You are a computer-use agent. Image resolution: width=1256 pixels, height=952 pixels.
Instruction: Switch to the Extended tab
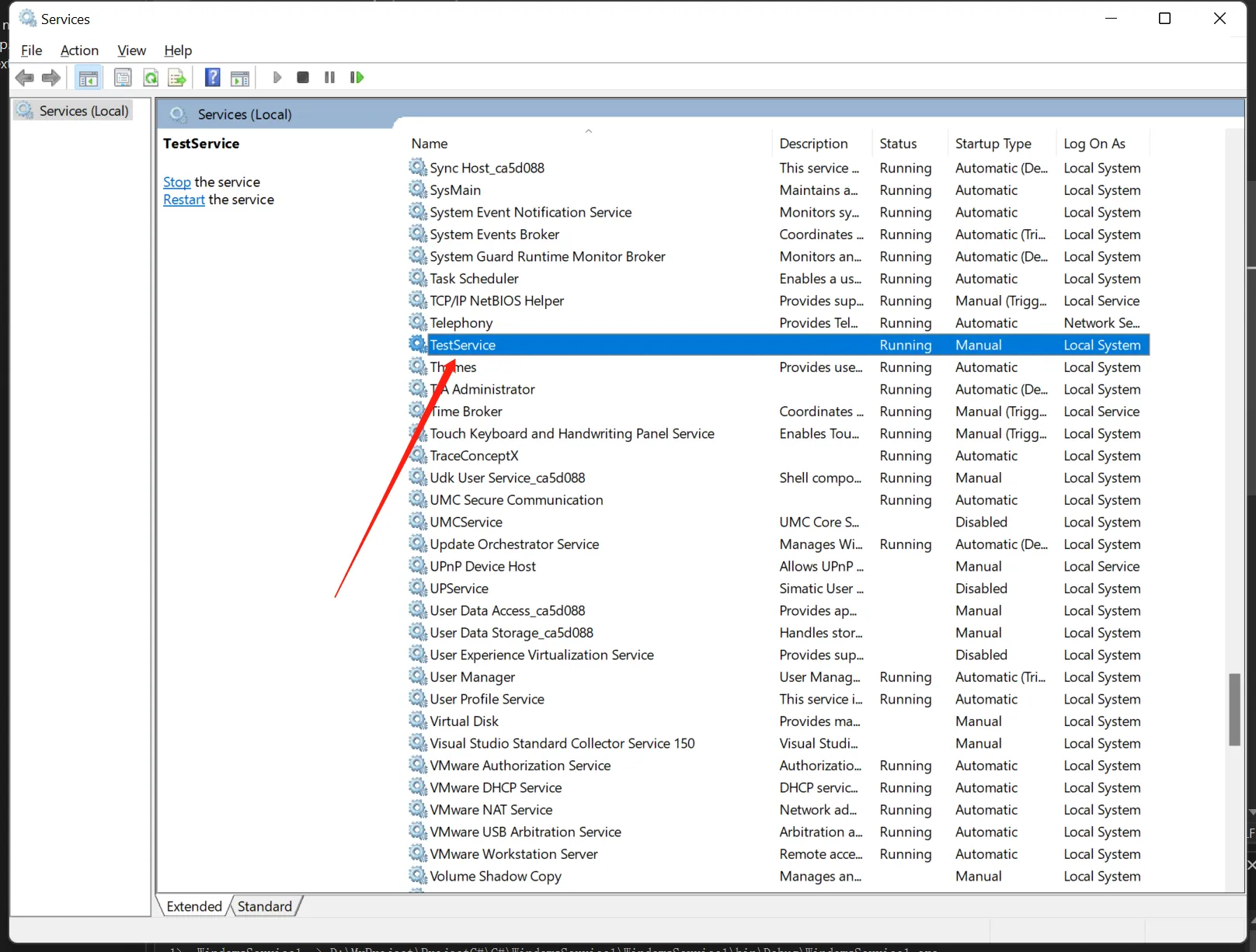coord(194,906)
